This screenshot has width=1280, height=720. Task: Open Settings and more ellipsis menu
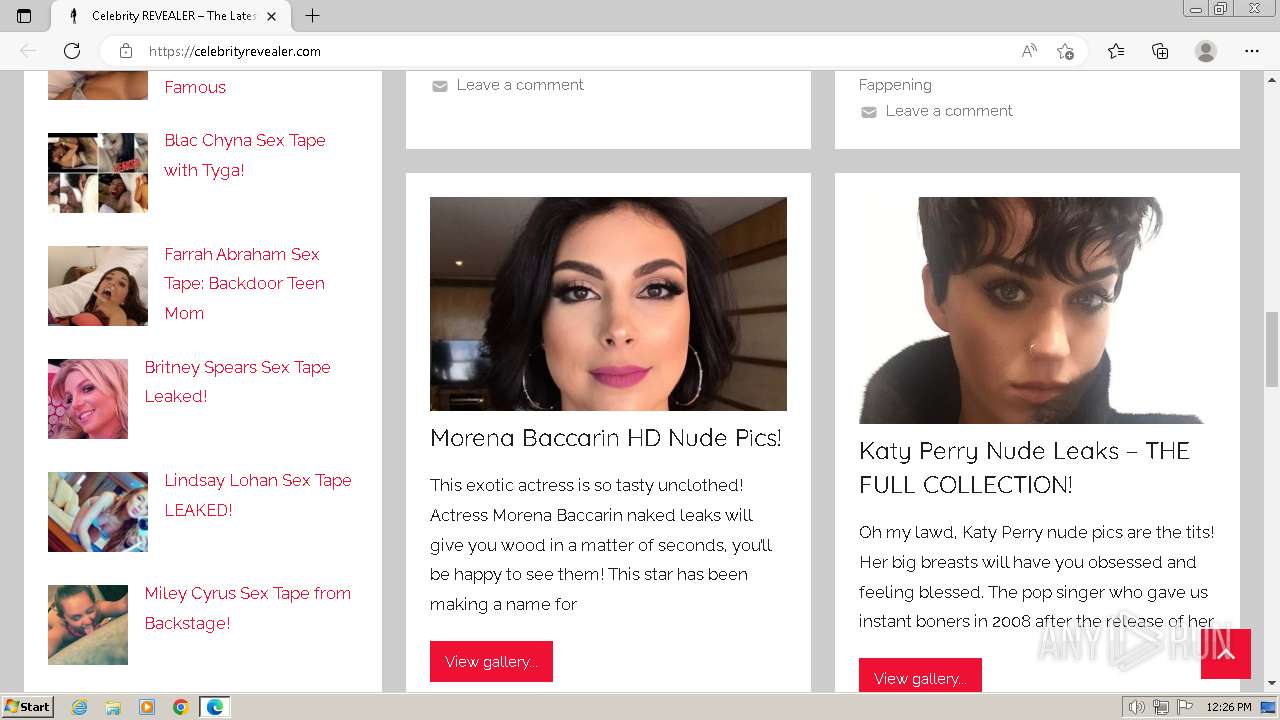pyautogui.click(x=1252, y=51)
